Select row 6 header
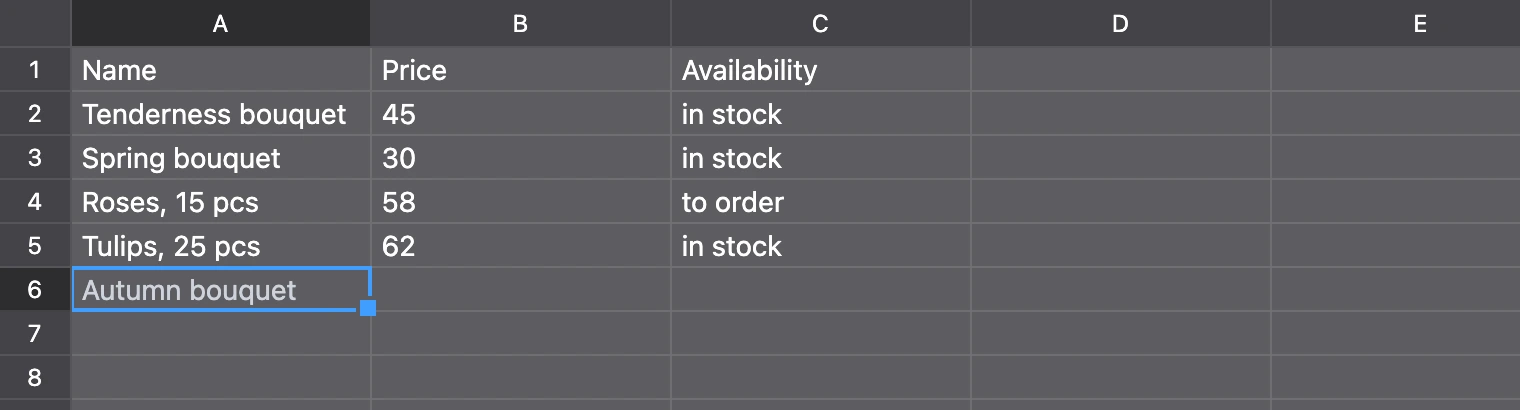Screen dimensions: 1520x410 [35, 290]
